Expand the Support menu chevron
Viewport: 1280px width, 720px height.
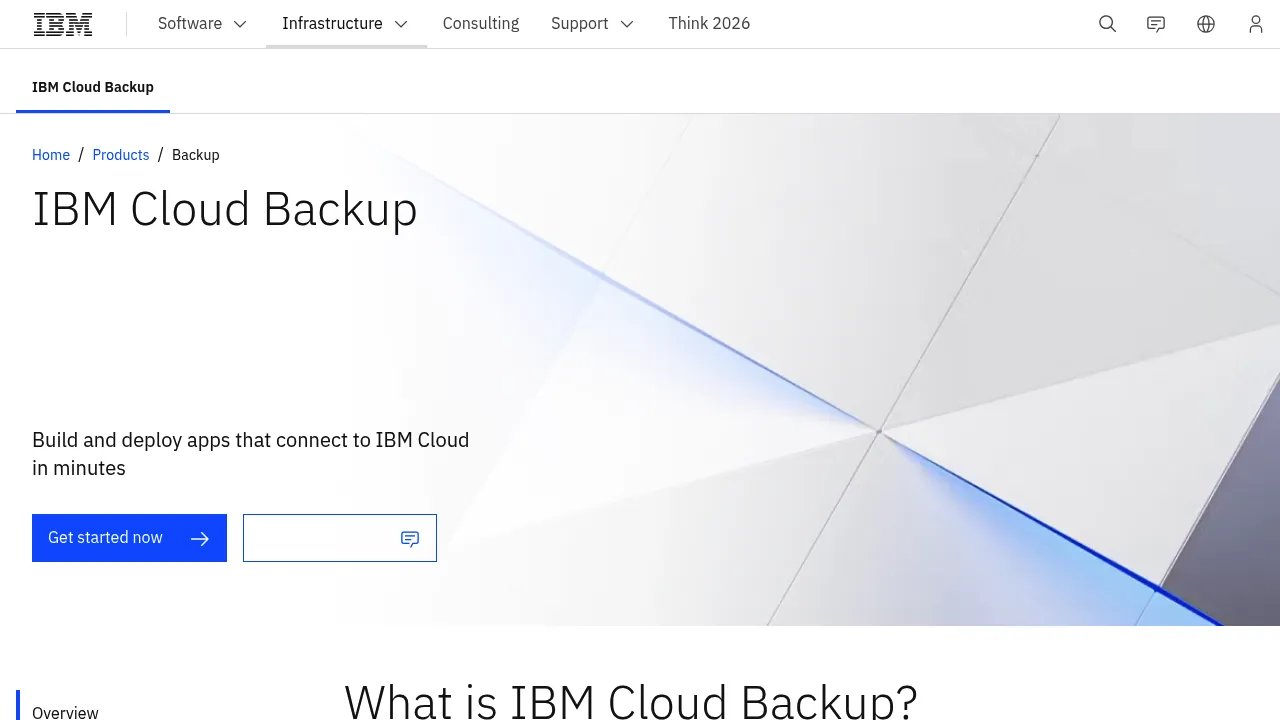pyautogui.click(x=627, y=24)
